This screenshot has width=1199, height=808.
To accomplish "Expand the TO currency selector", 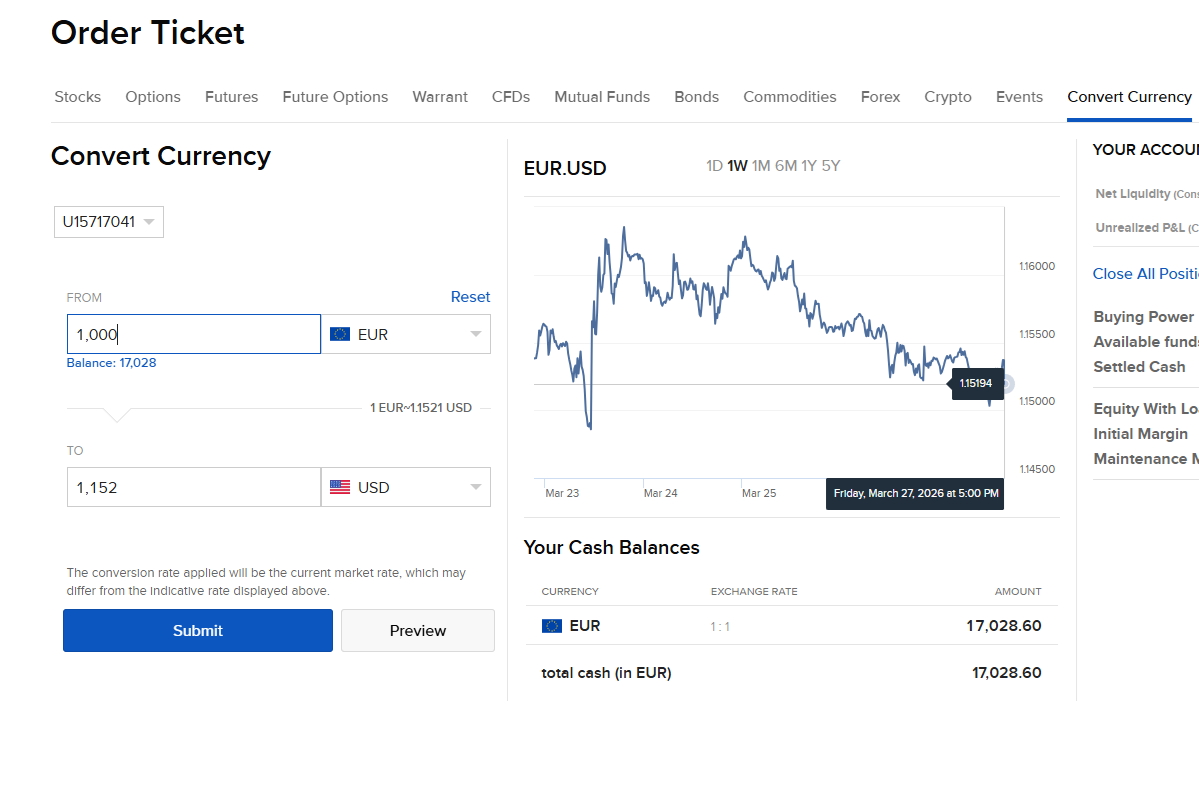I will 477,487.
